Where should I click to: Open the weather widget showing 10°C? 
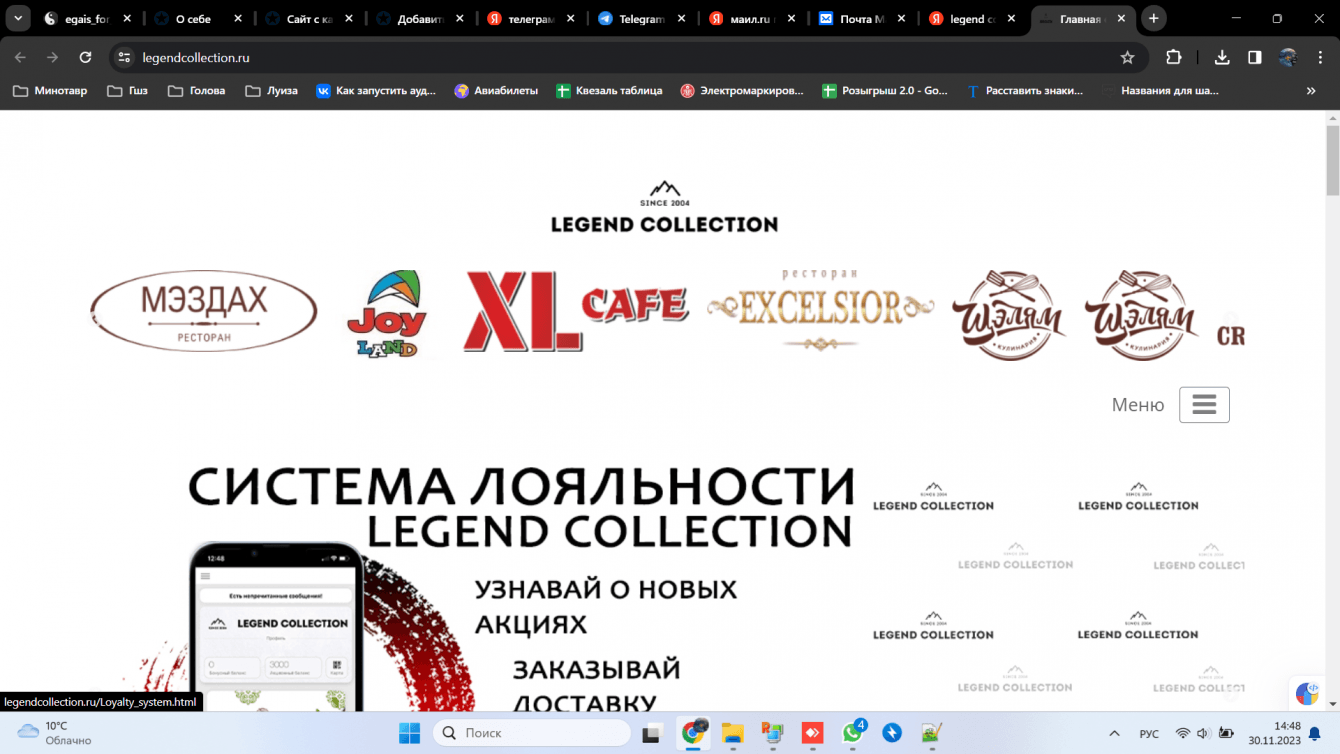pos(55,733)
